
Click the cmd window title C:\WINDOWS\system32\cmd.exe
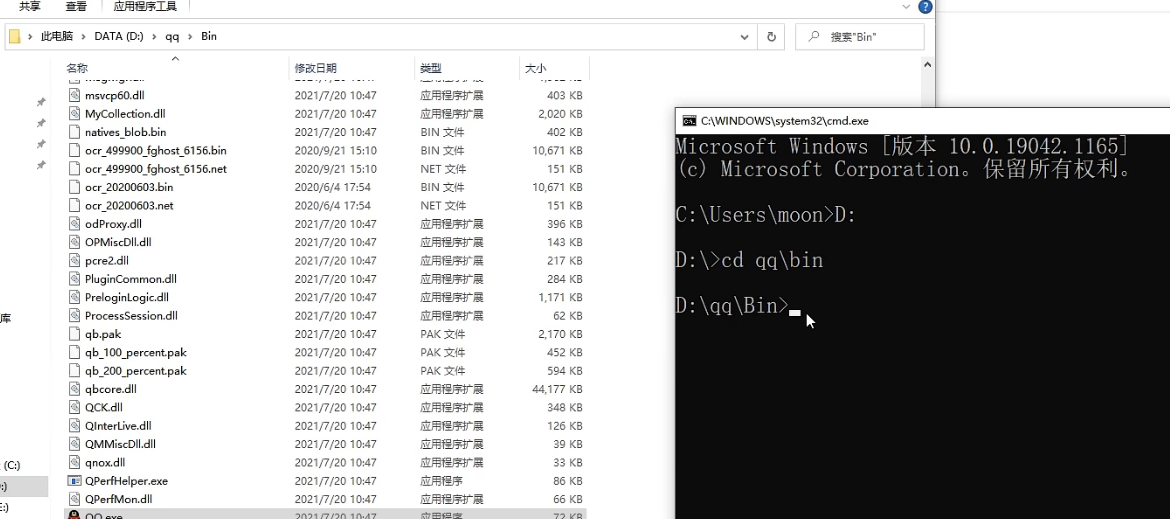click(785, 121)
